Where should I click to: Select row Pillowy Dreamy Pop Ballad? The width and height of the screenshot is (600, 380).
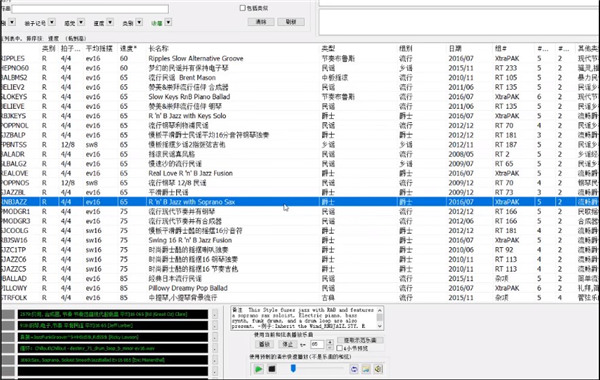[x=300, y=288]
